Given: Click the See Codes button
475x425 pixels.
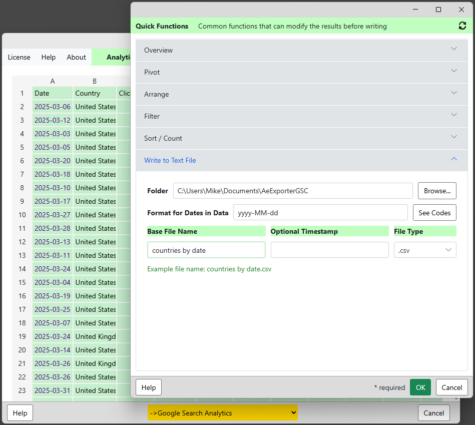Looking at the screenshot, I should [x=434, y=213].
